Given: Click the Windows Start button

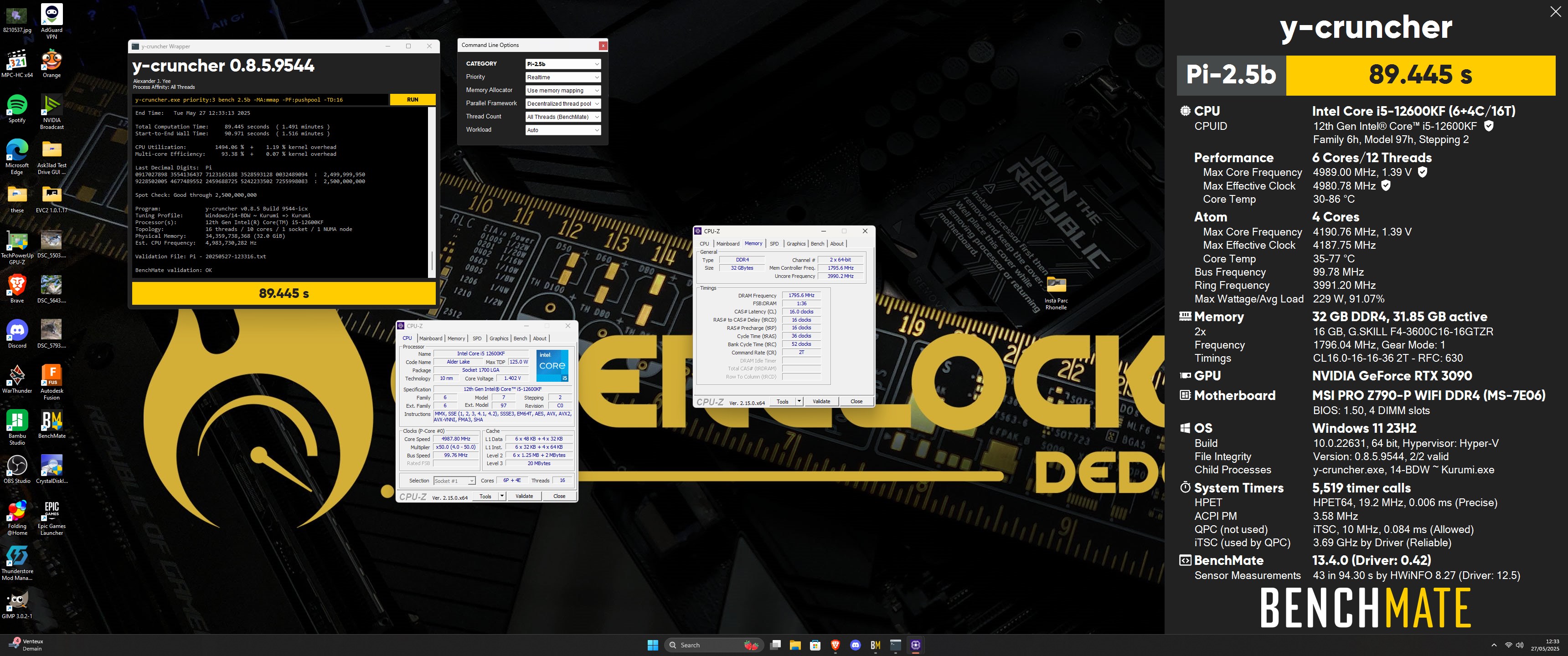Looking at the screenshot, I should 653,645.
